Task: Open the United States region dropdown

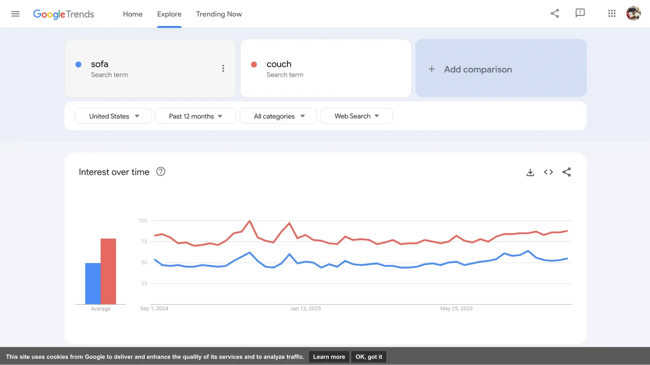Action: coord(113,116)
